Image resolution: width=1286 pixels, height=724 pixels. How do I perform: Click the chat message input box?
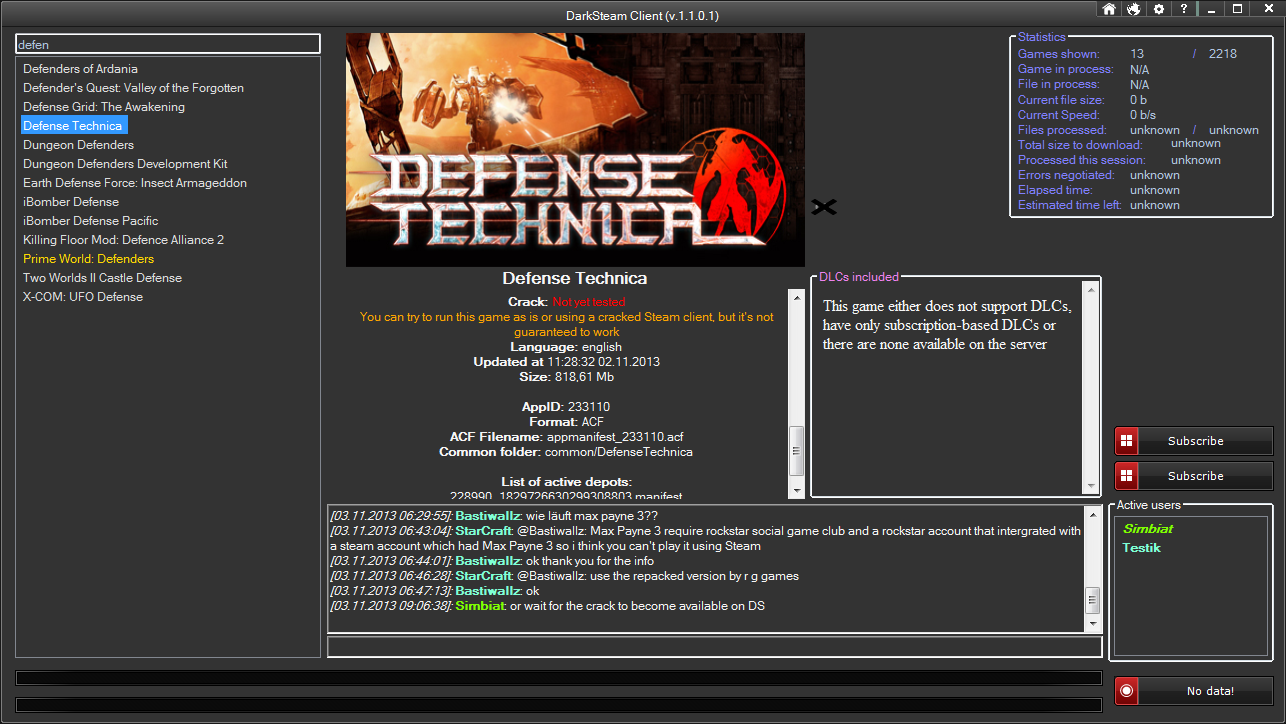tap(714, 647)
